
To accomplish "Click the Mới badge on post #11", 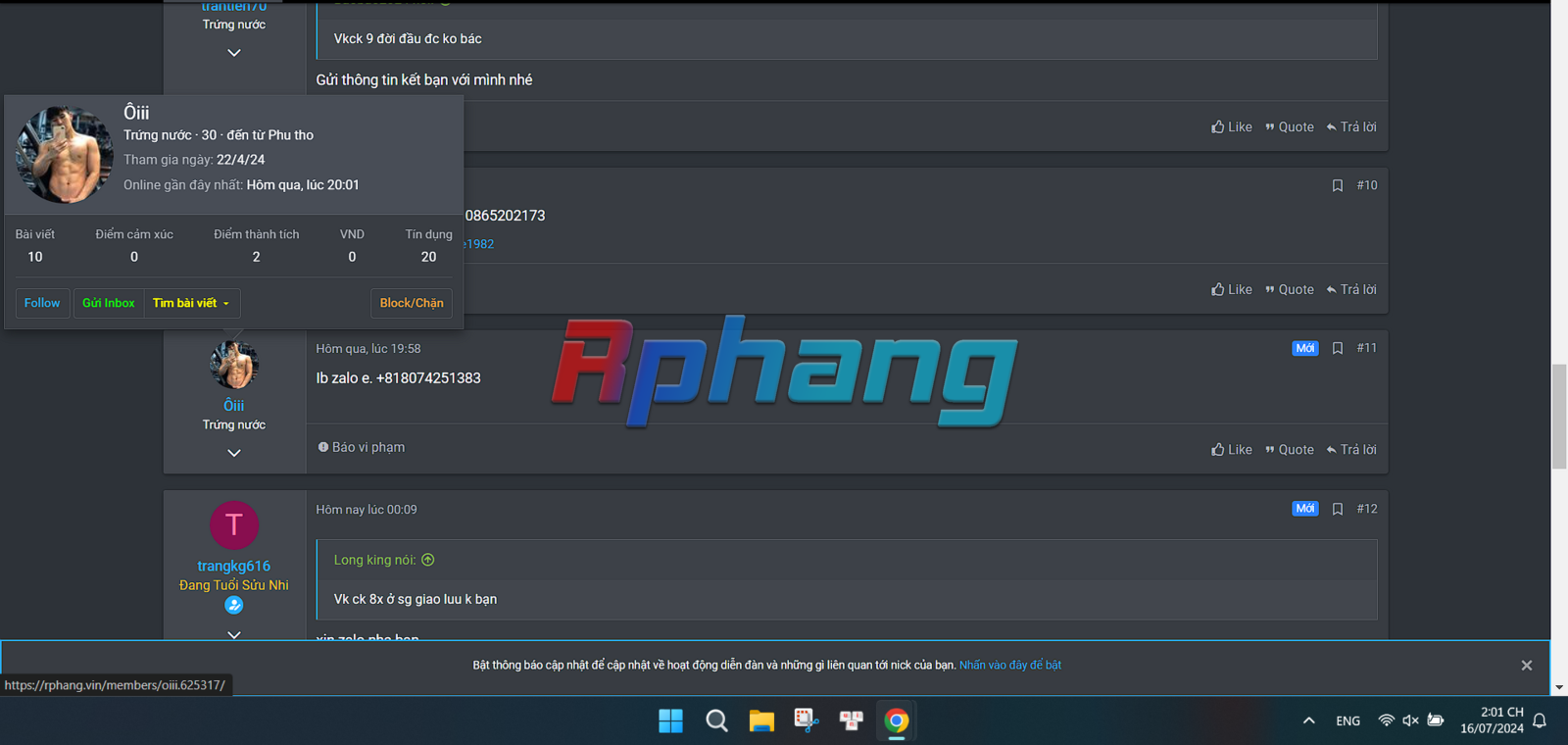I will [x=1305, y=348].
